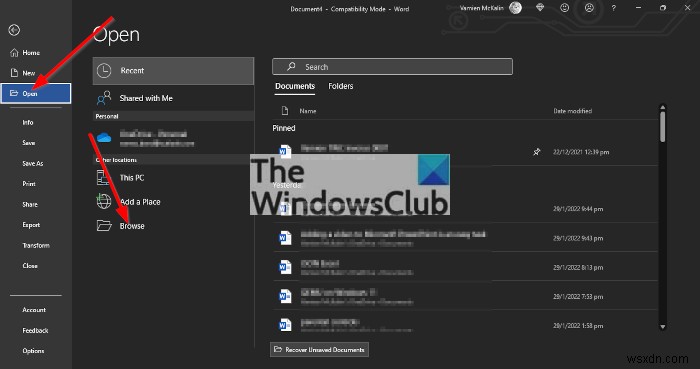Image resolution: width=700 pixels, height=369 pixels.
Task: Open Word Options
Action: pos(33,351)
